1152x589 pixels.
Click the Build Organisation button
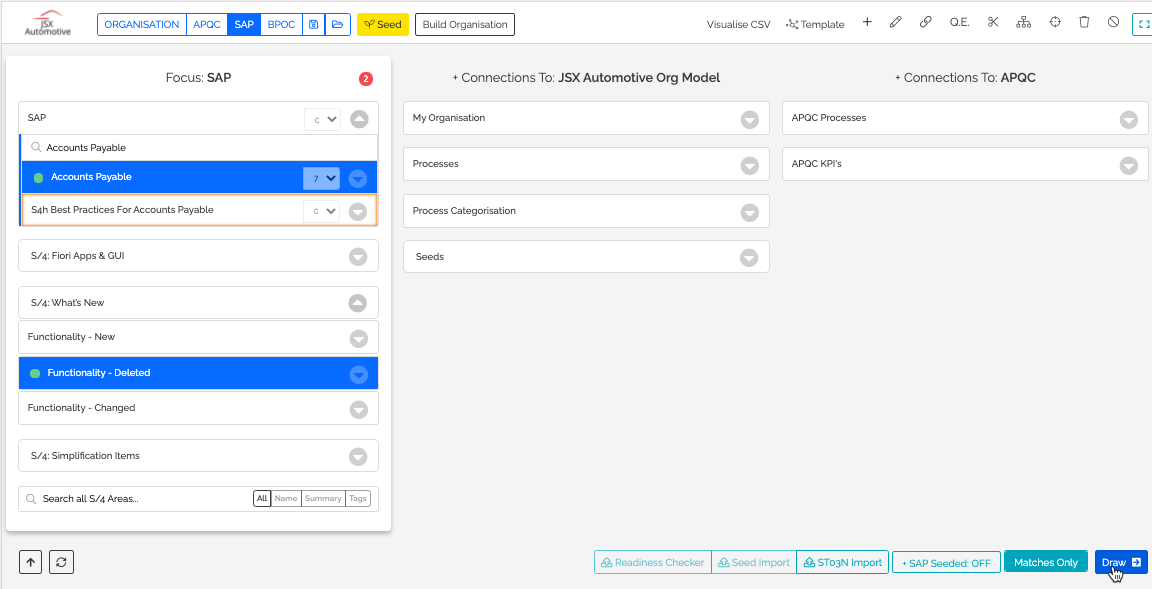click(465, 24)
